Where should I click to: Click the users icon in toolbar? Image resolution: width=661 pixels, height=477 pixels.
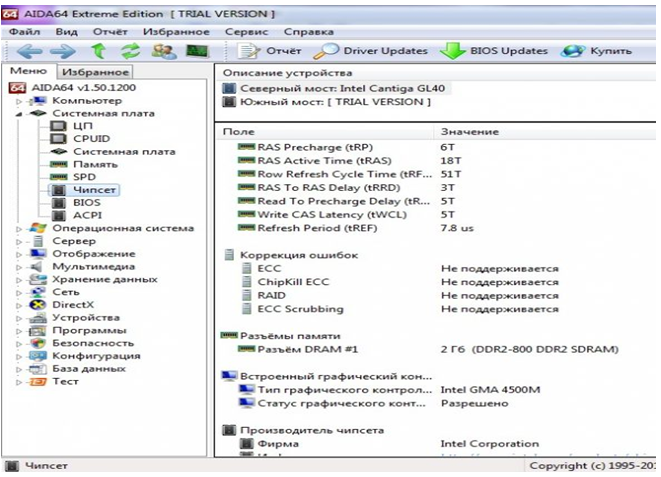164,51
